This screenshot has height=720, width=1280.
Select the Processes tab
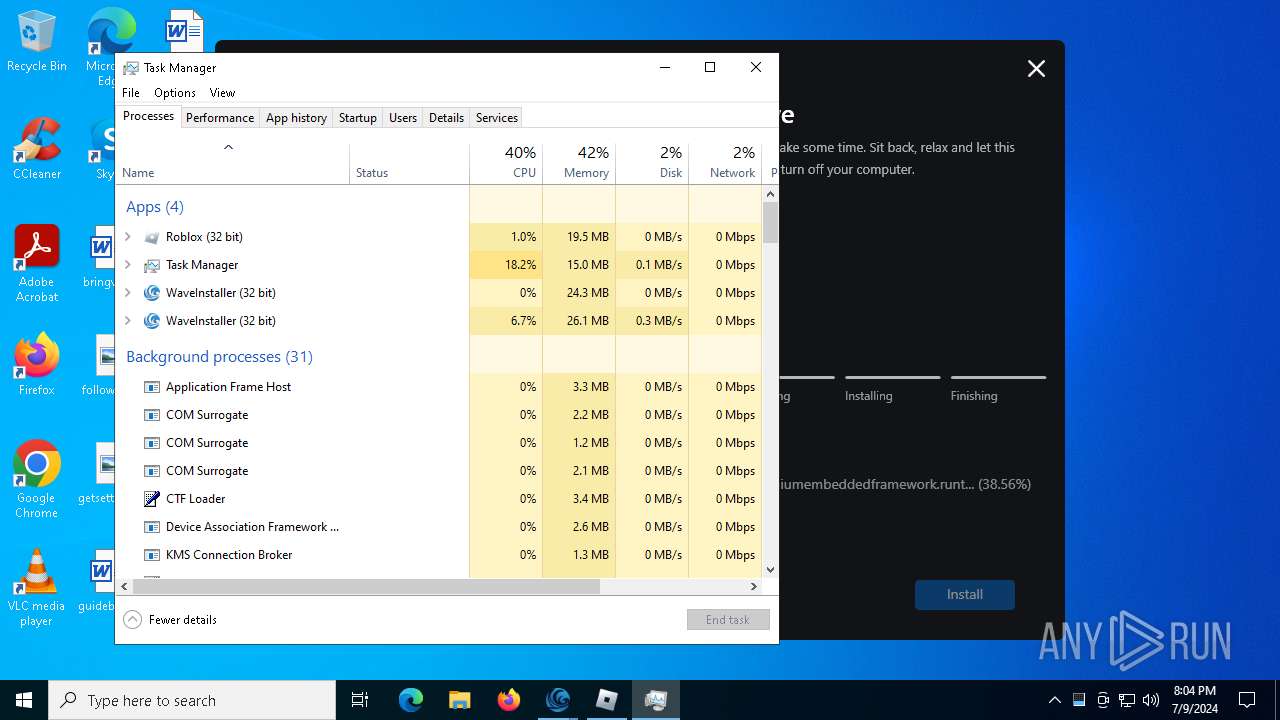click(x=148, y=116)
